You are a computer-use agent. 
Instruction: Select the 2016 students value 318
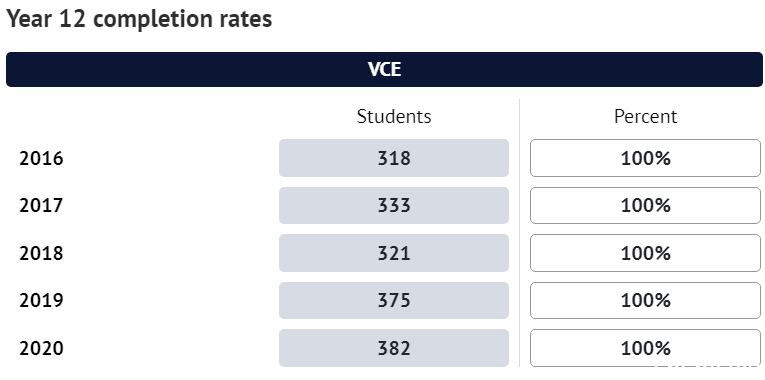(394, 158)
